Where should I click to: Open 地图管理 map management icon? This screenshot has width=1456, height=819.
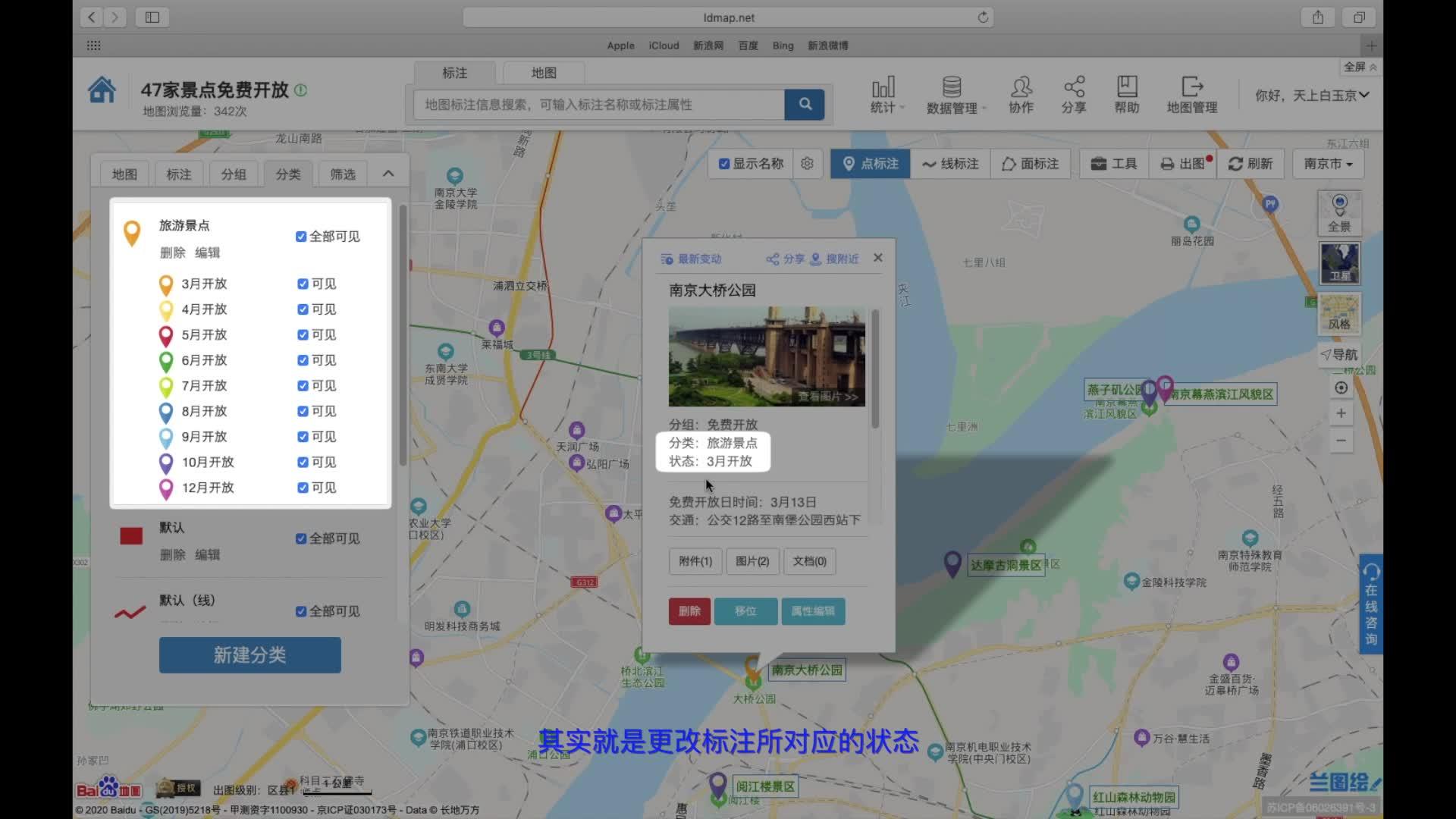click(1192, 96)
